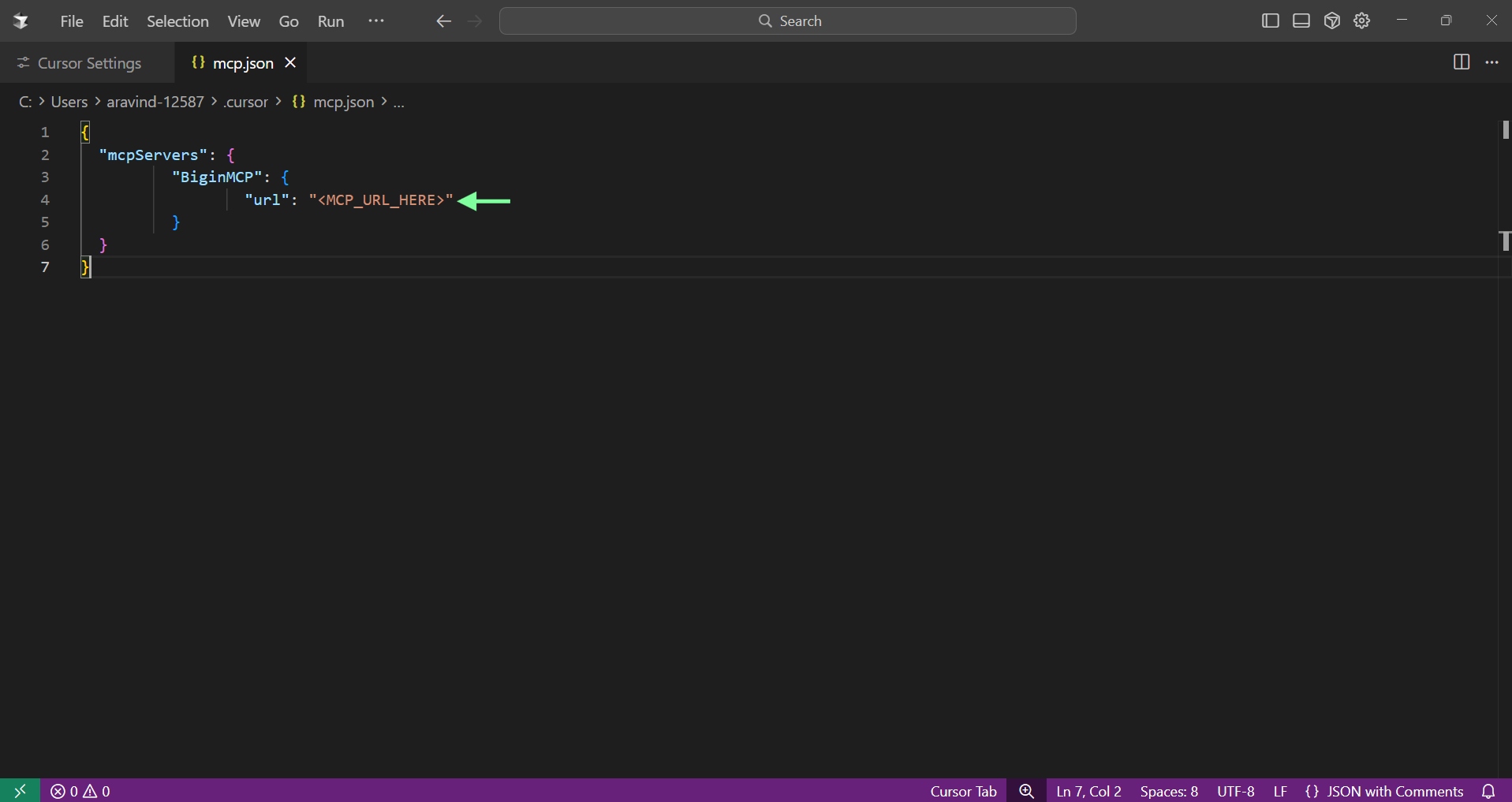This screenshot has width=1512, height=802.
Task: Click the vertical scrollbar overview ruler
Action: coord(1504,394)
